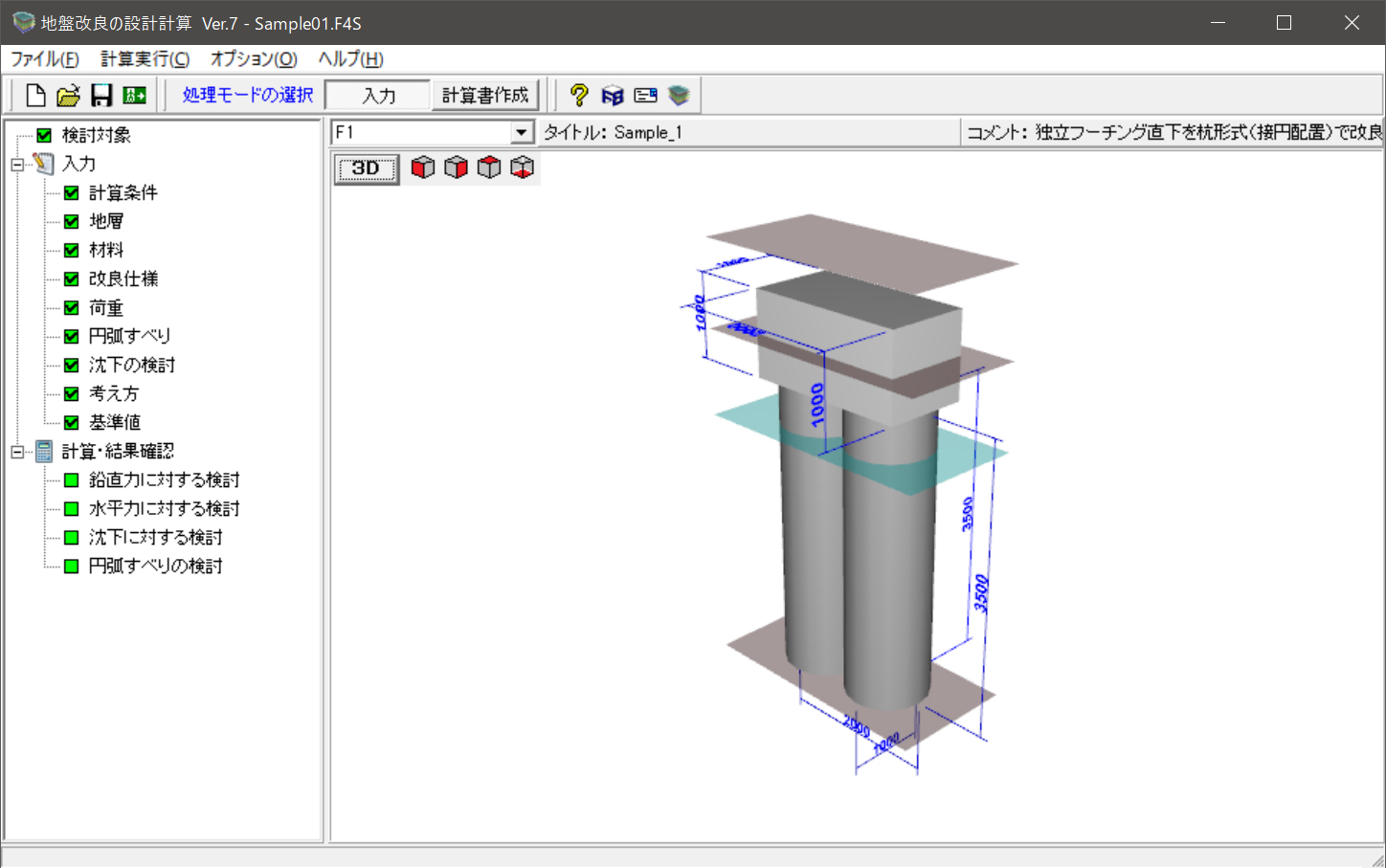Click the layered ground product icon in the toolbar
Screen dimensions: 1386x868
tap(679, 96)
